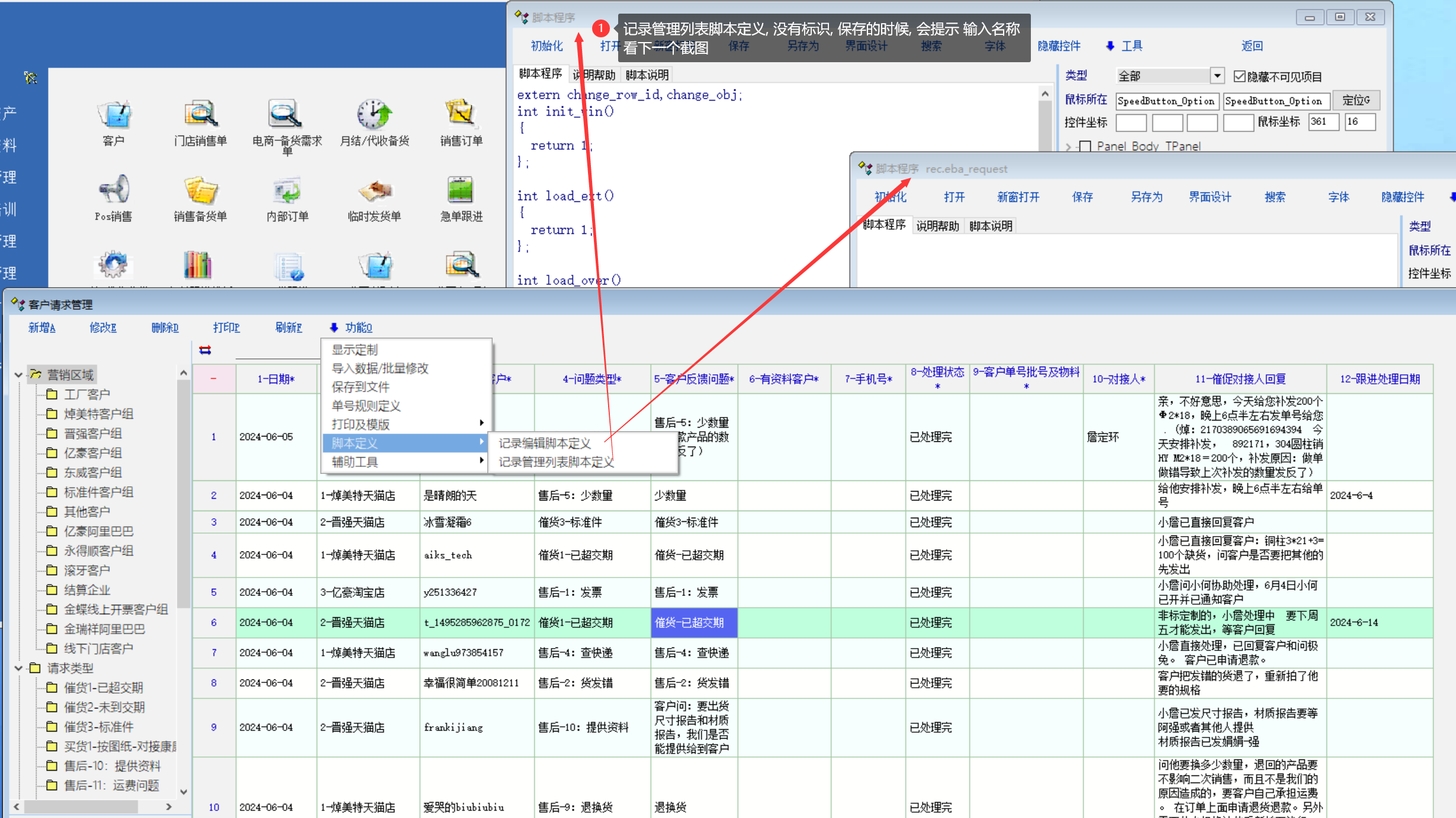The height and width of the screenshot is (818, 1456).
Task: Switch to the 脚本说明 tab
Action: click(647, 75)
